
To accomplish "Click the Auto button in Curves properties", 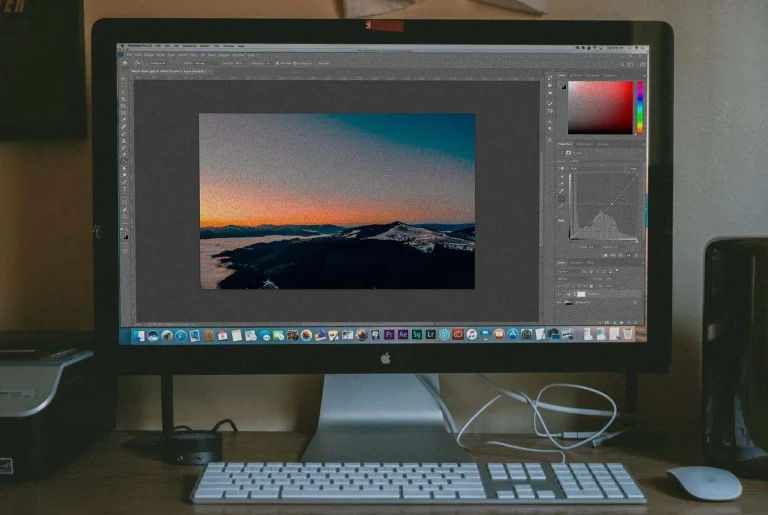I will coord(633,168).
